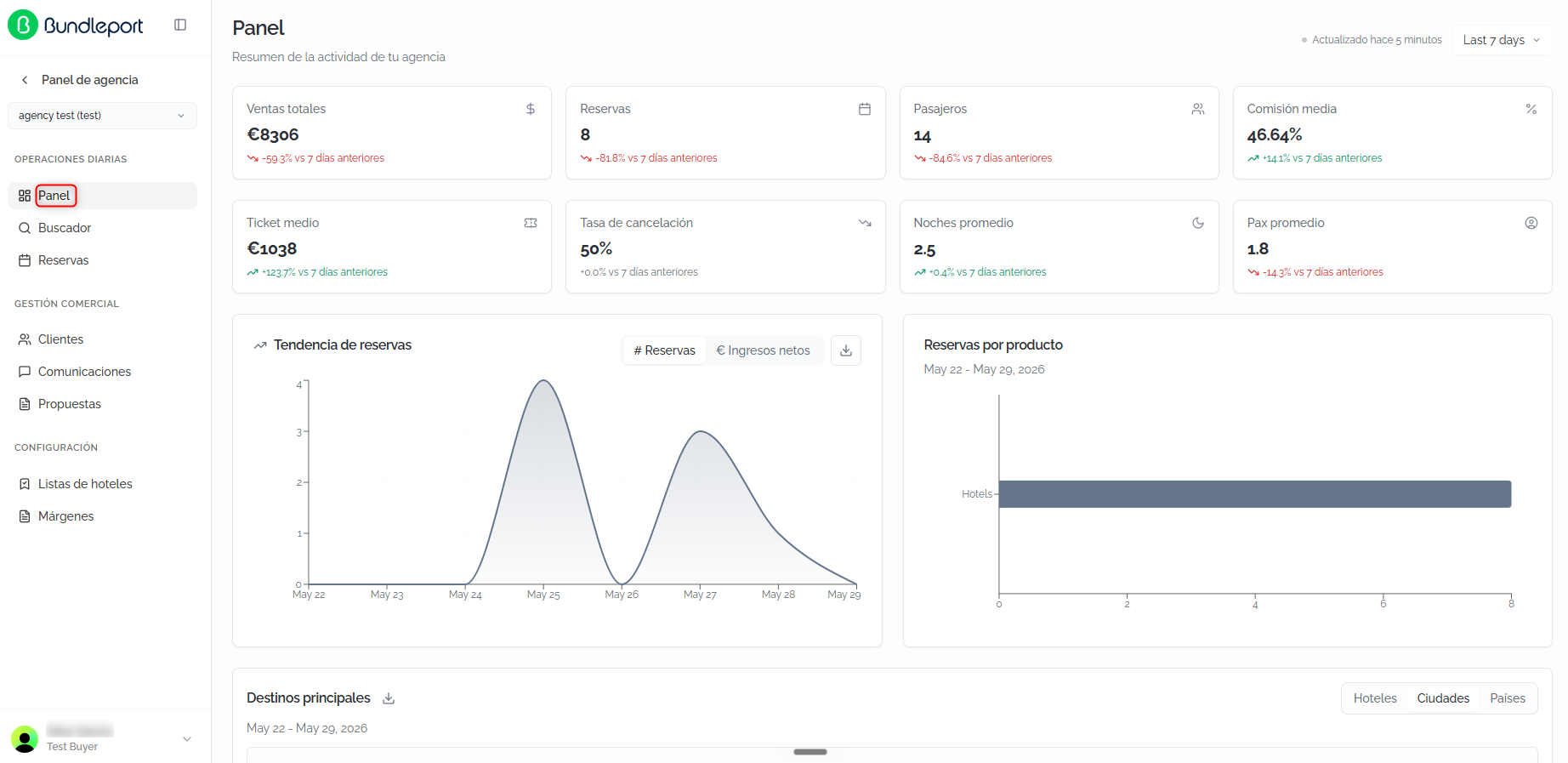This screenshot has width=1568, height=763.
Task: Click the Test Buyer role label
Action: pyautogui.click(x=72, y=747)
